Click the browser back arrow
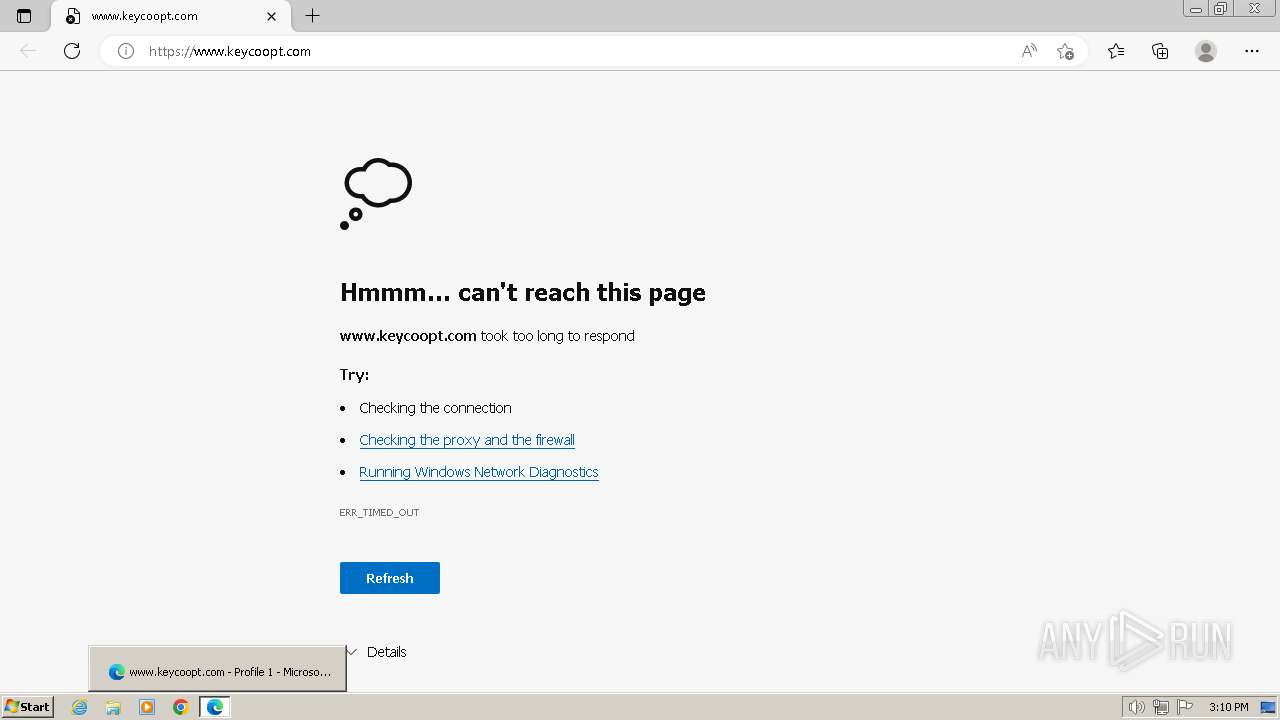The height and width of the screenshot is (720, 1280). tap(28, 51)
